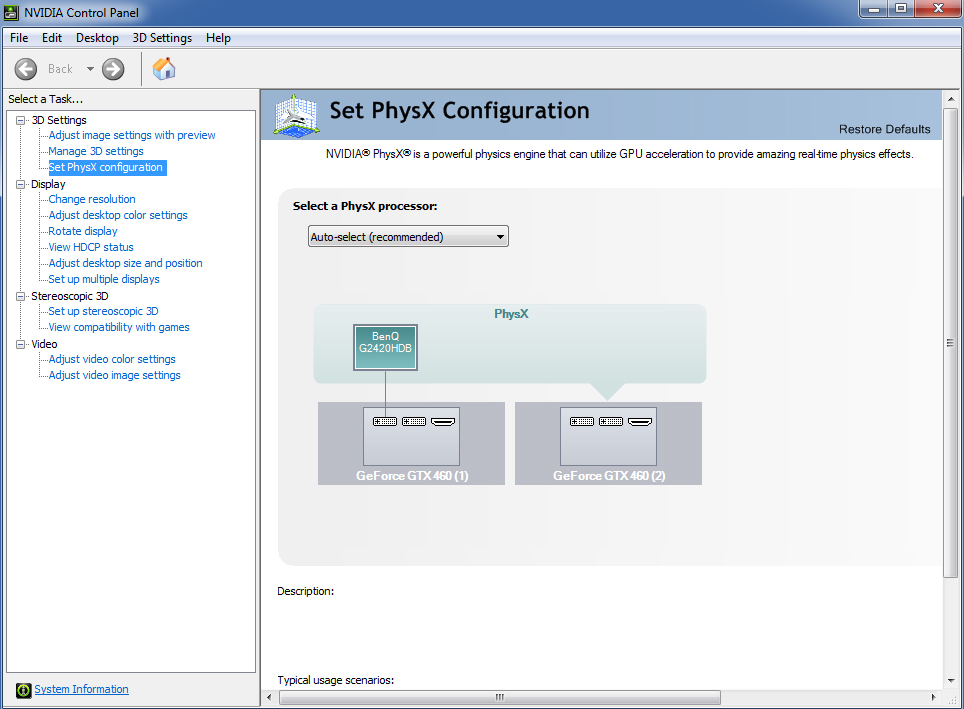Open Adjust image settings with preview
Image resolution: width=964 pixels, height=709 pixels.
tap(132, 135)
